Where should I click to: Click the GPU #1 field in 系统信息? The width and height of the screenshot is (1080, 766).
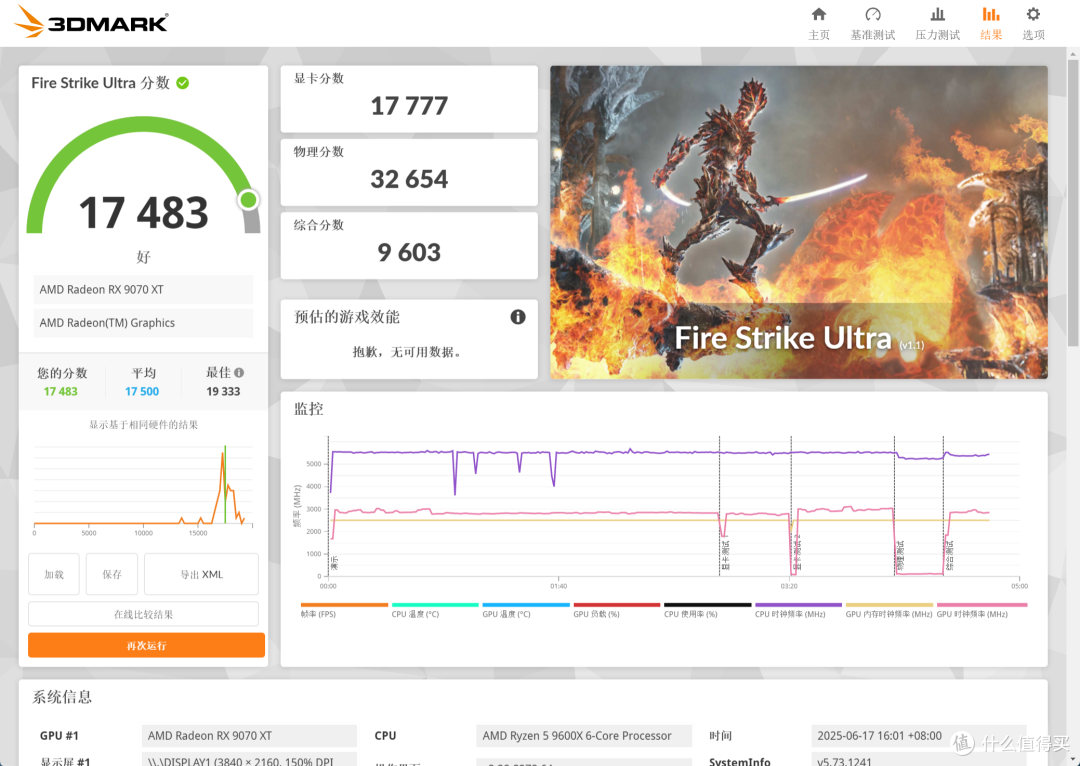click(x=249, y=736)
